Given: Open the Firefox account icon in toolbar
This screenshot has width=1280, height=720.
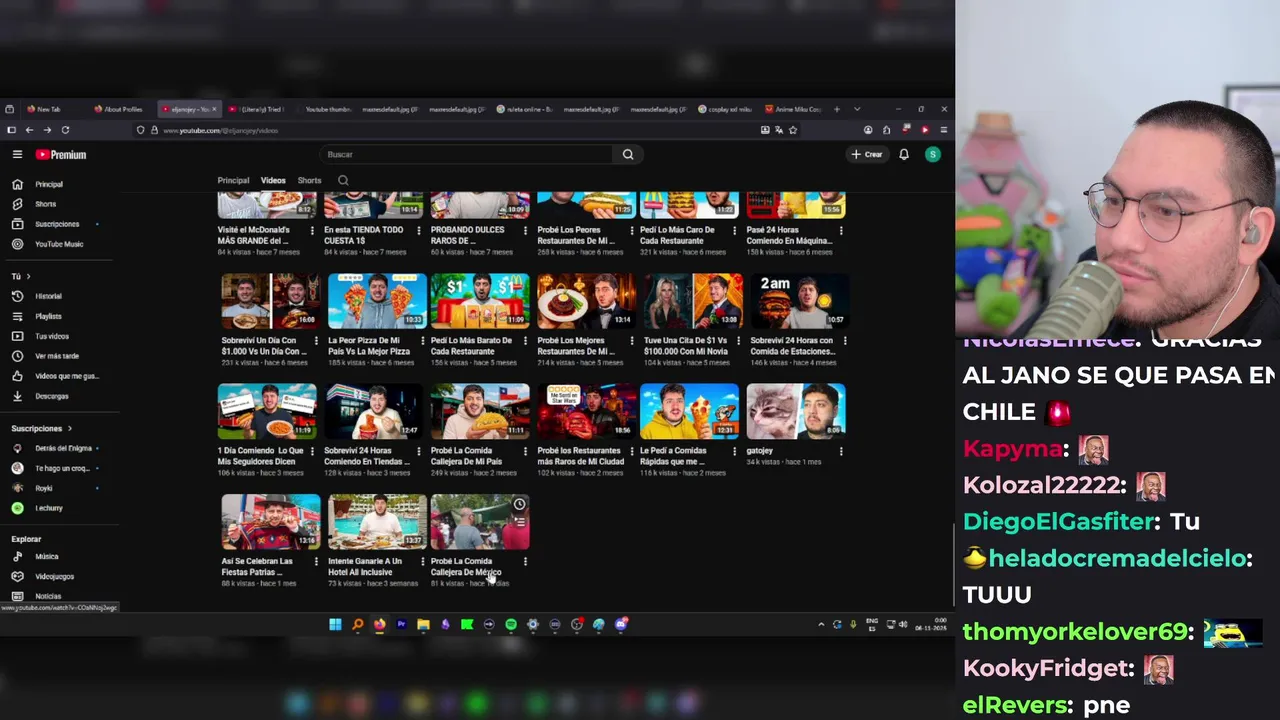Looking at the screenshot, I should point(868,130).
